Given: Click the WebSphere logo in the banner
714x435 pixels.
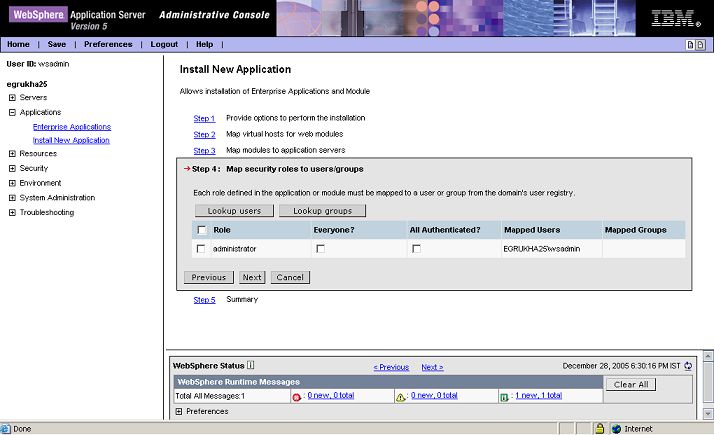Looking at the screenshot, I should point(38,14).
